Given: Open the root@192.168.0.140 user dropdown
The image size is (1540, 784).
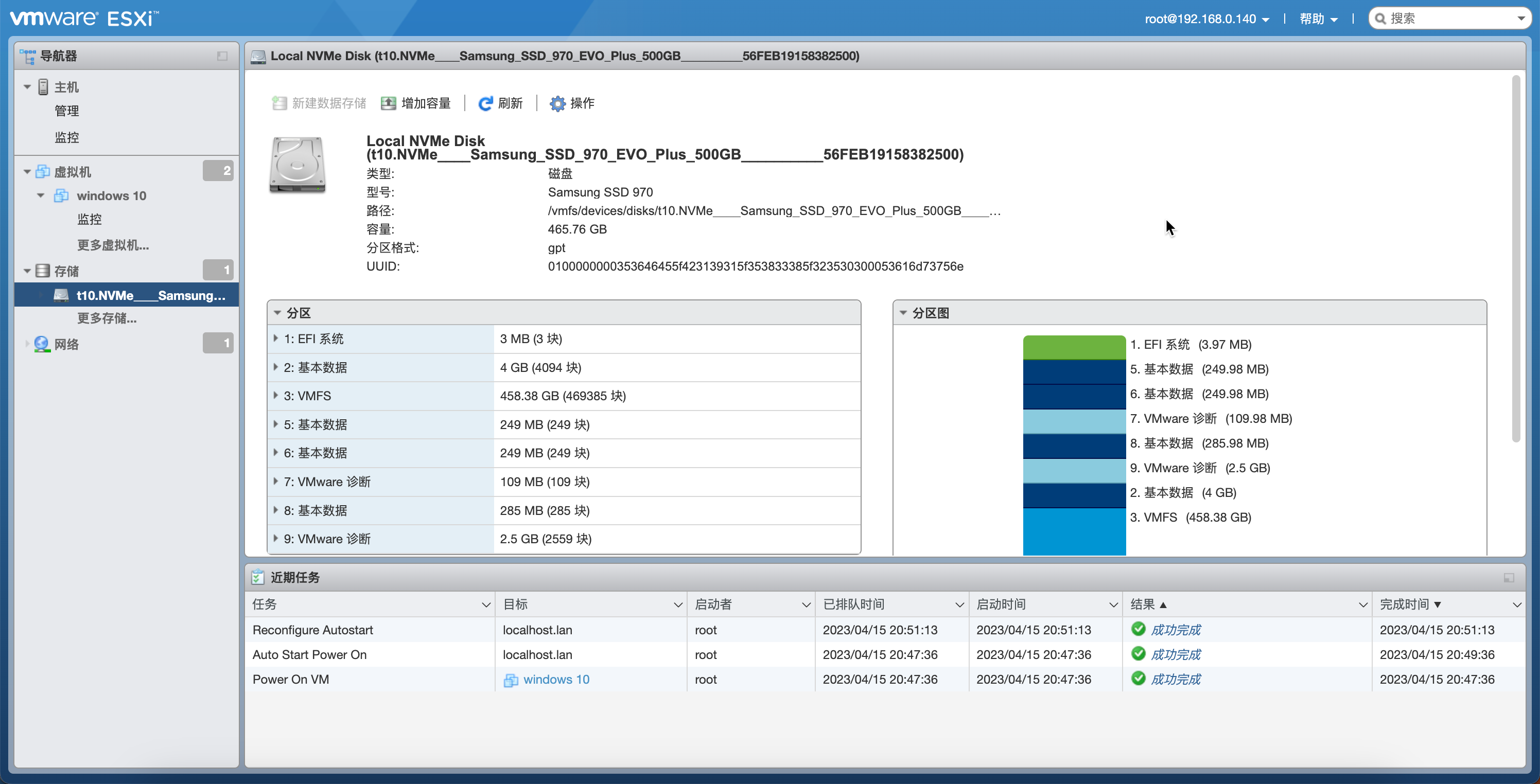Looking at the screenshot, I should (1207, 19).
